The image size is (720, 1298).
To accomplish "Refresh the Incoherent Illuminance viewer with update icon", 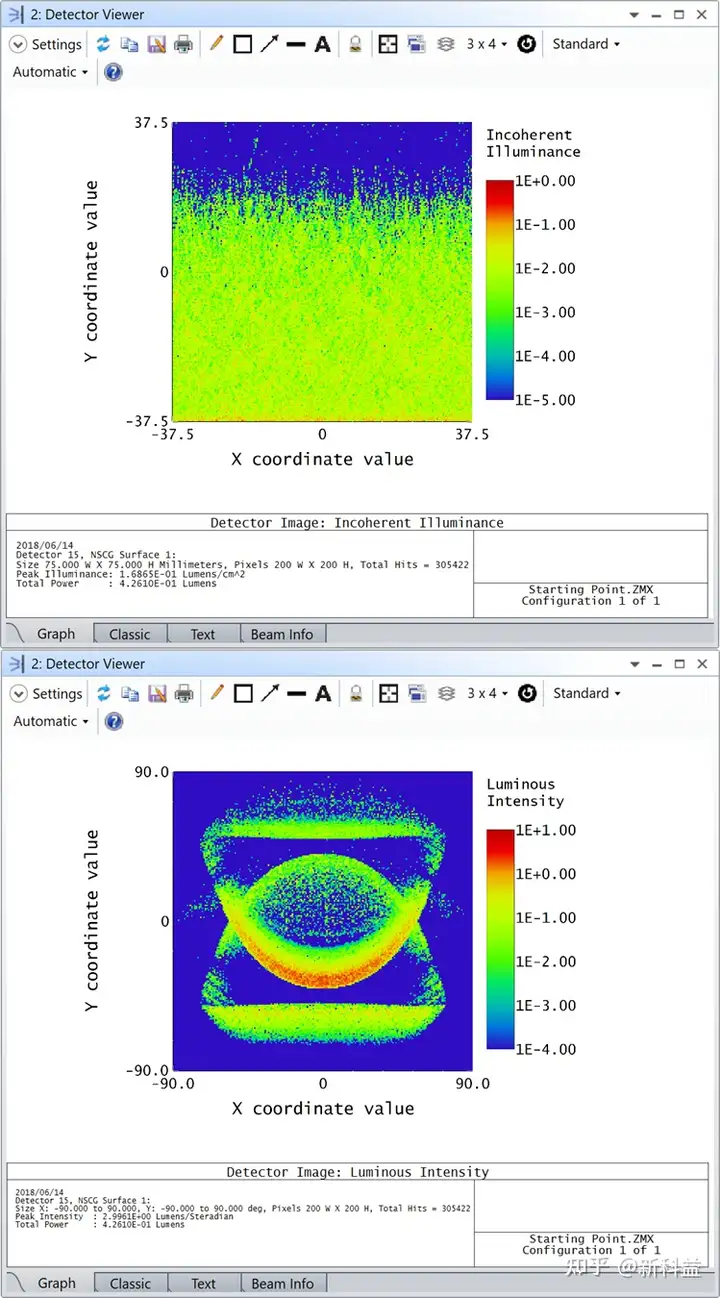I will 103,44.
